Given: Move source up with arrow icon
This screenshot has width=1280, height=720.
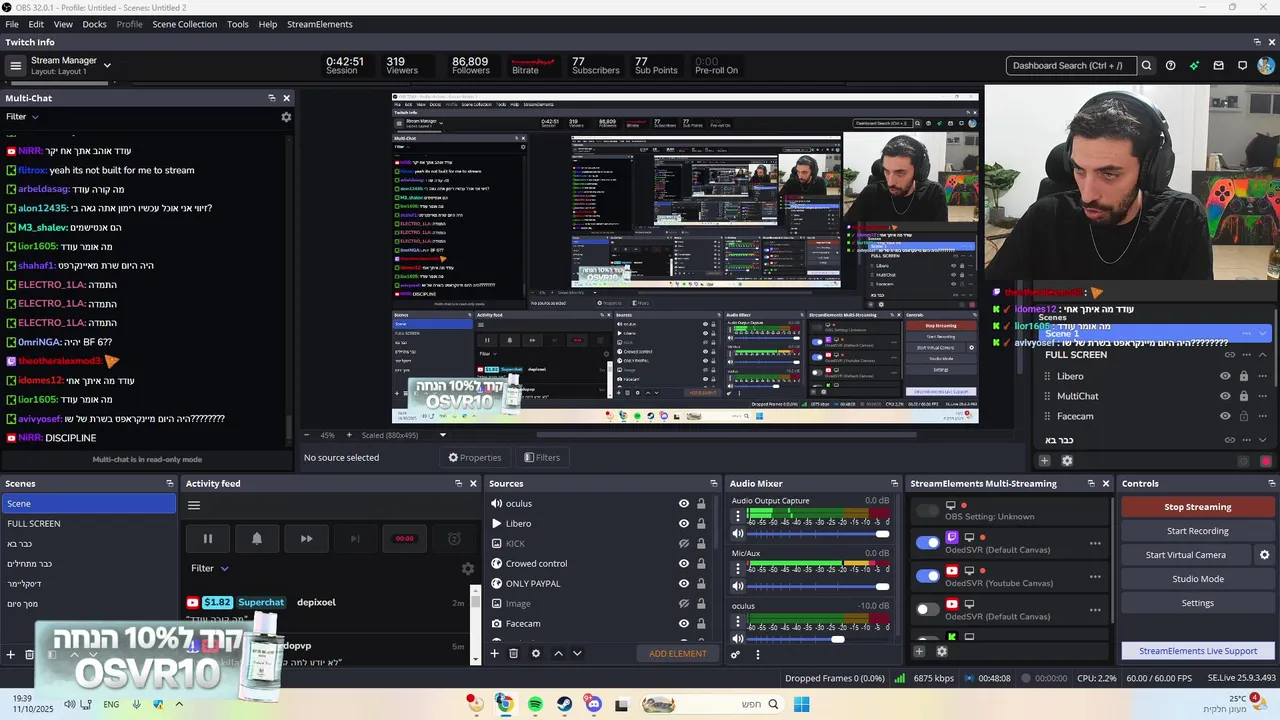Looking at the screenshot, I should [558, 654].
